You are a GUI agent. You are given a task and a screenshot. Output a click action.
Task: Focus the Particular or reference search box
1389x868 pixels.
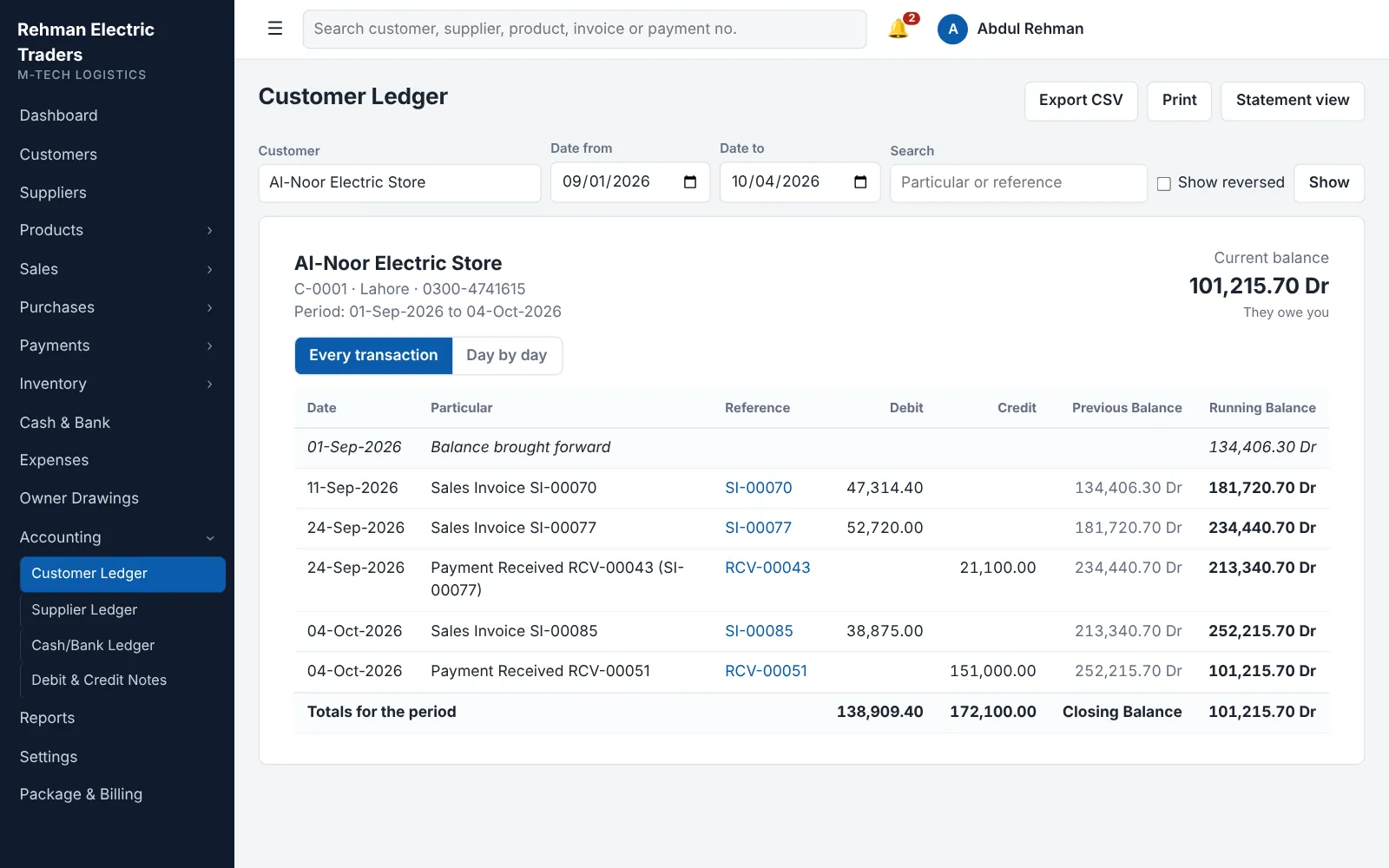coord(1018,183)
